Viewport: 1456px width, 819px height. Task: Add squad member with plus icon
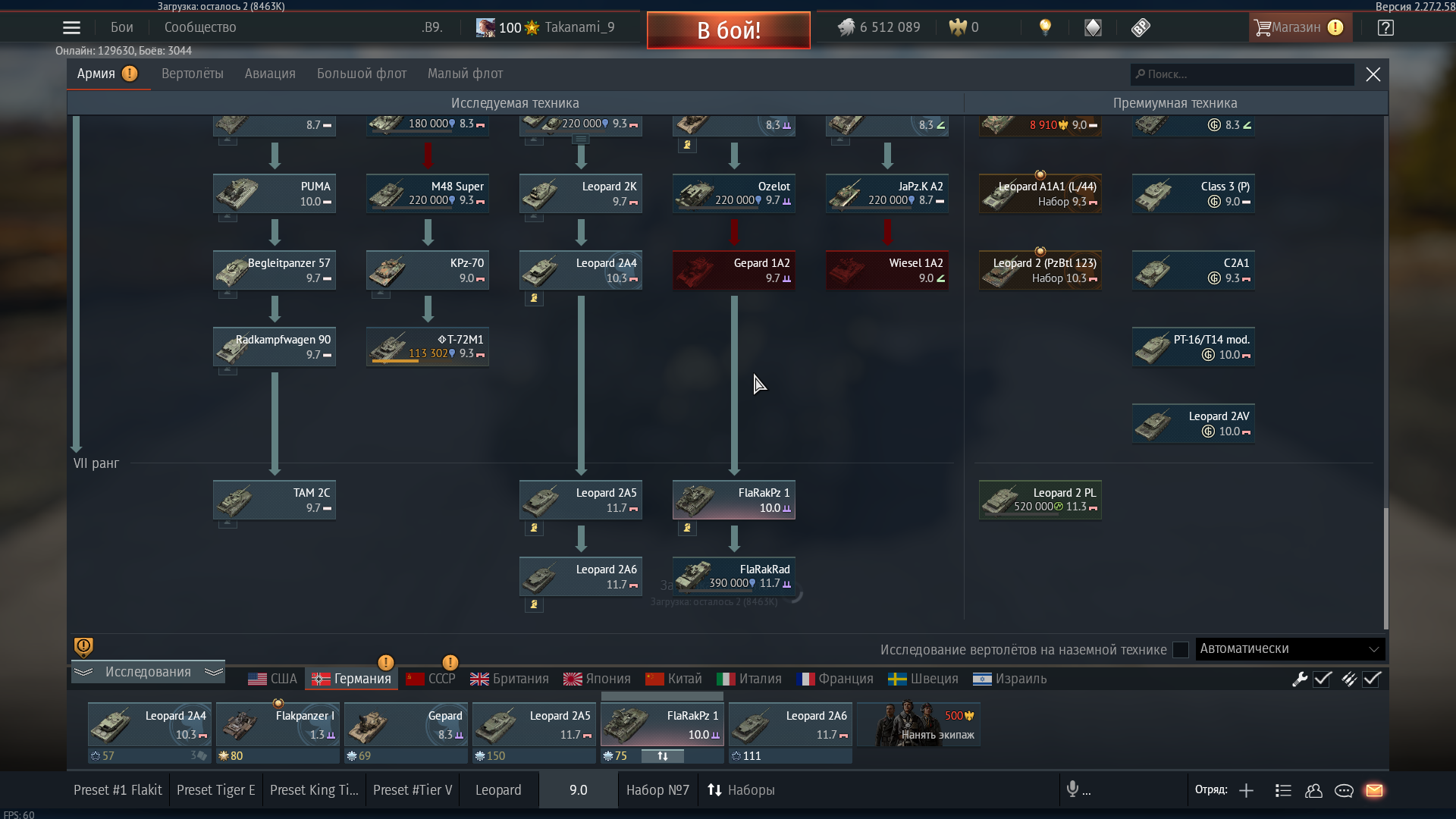1246,791
